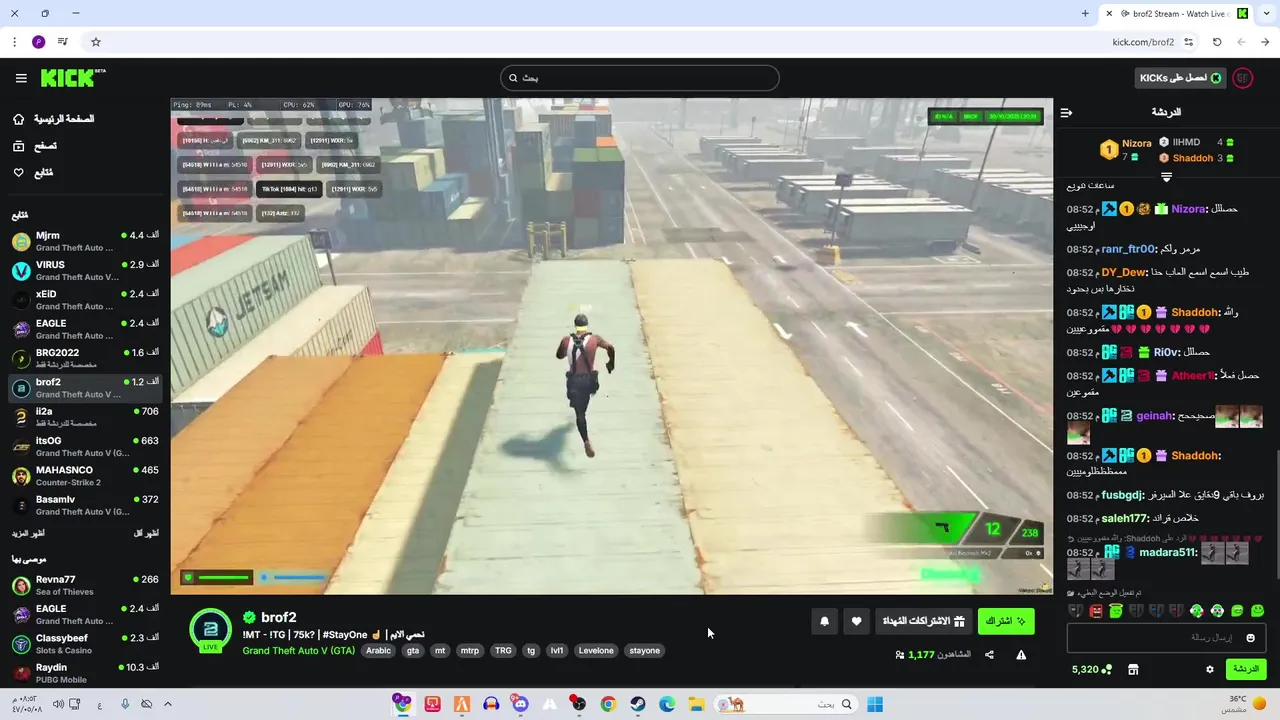Open File Explorer from the taskbar
The height and width of the screenshot is (720, 1280).
pyautogui.click(x=696, y=704)
